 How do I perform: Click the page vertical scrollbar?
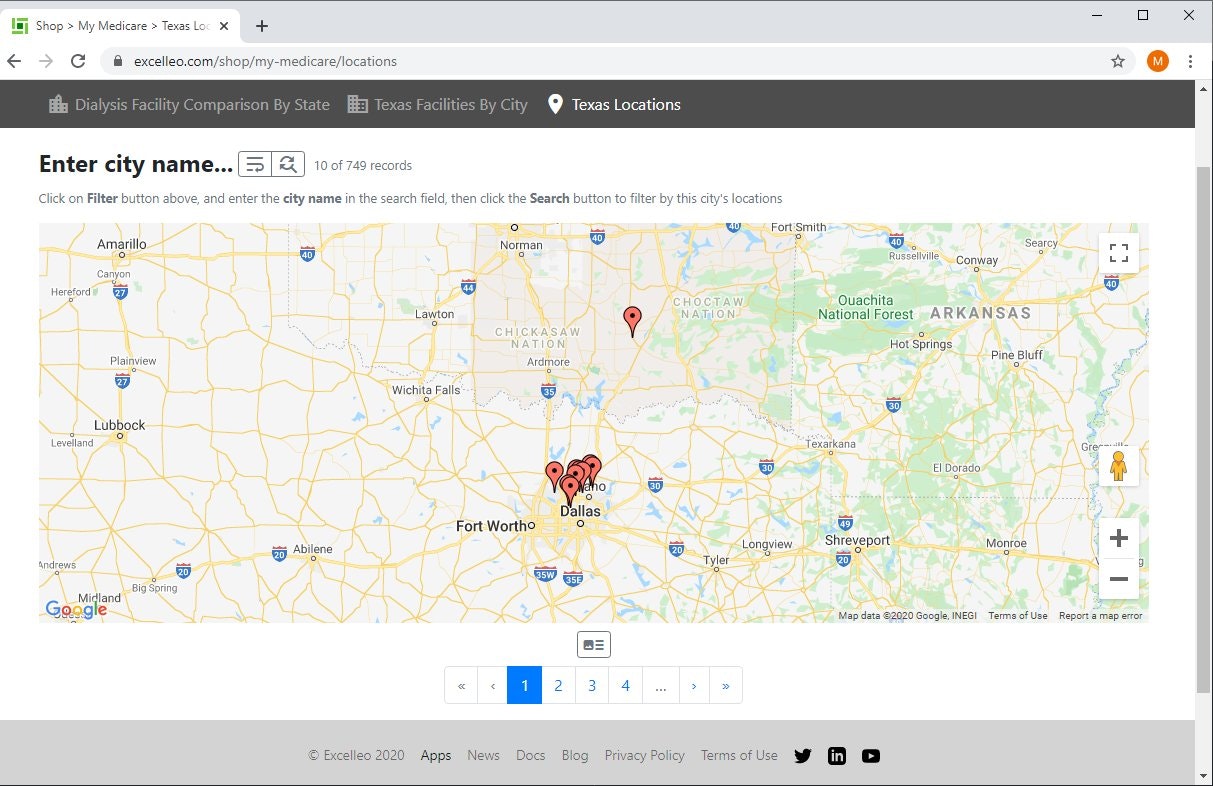1204,430
